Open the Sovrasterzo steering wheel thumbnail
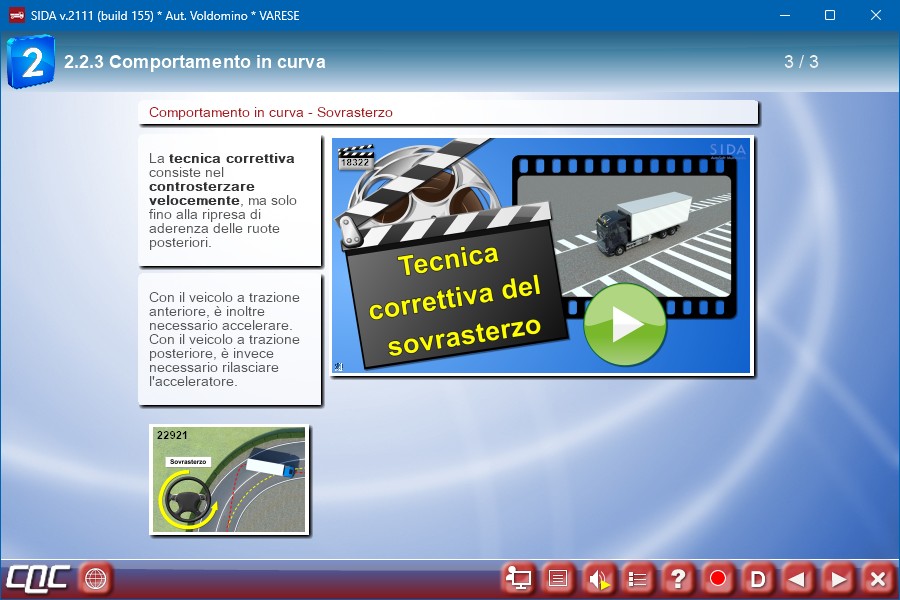The image size is (900, 600). click(x=229, y=479)
